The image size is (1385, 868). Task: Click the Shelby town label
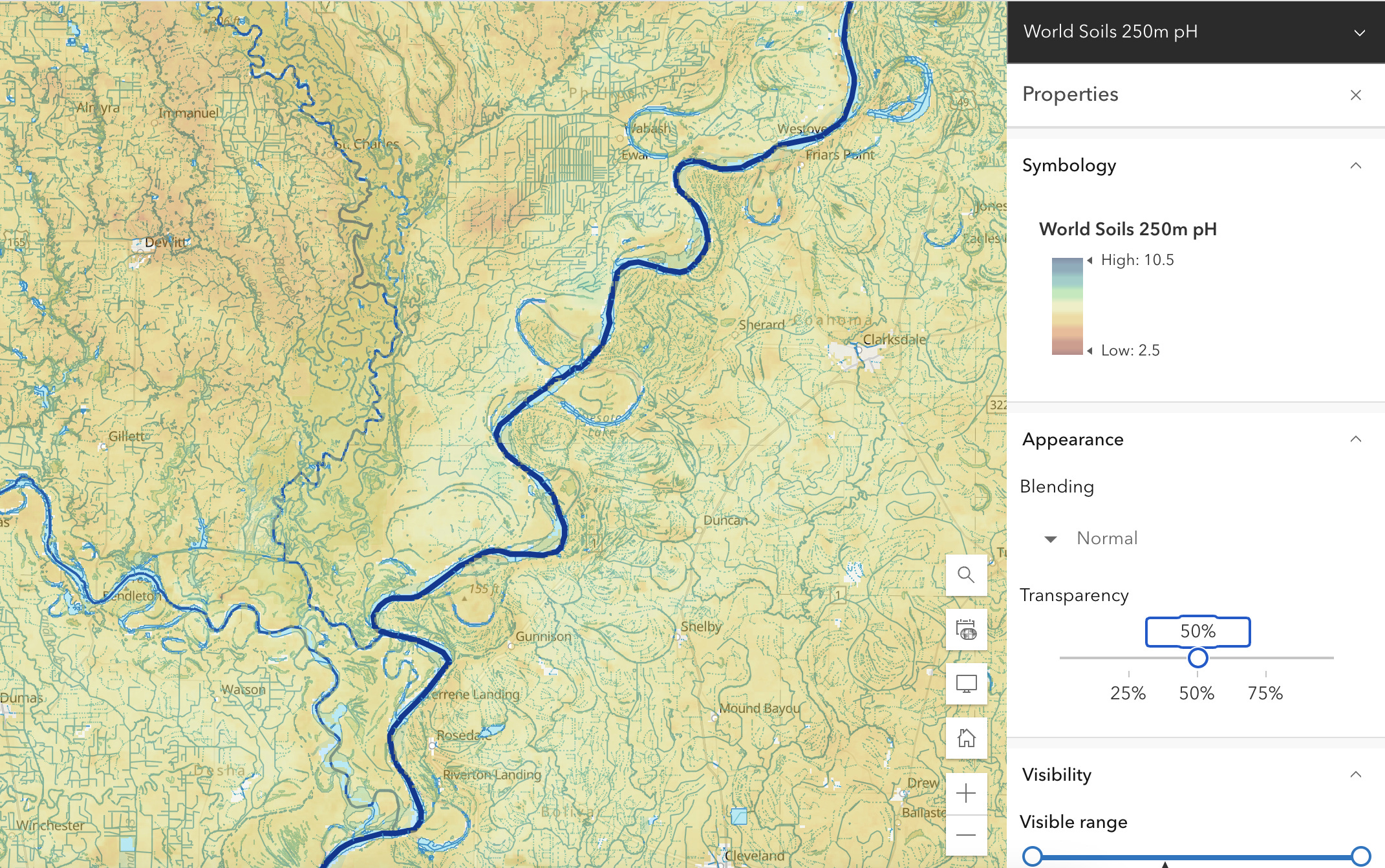click(701, 626)
